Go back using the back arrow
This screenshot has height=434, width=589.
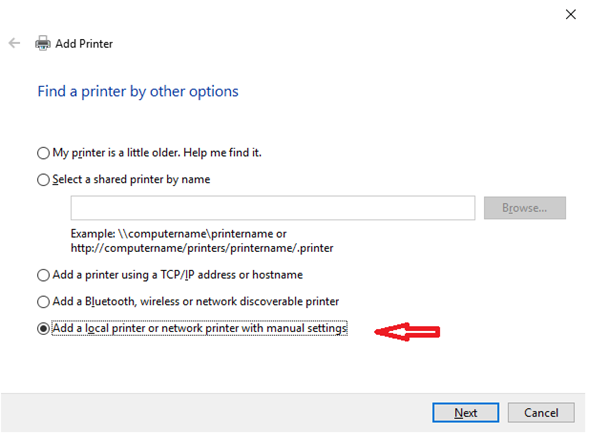(x=14, y=43)
